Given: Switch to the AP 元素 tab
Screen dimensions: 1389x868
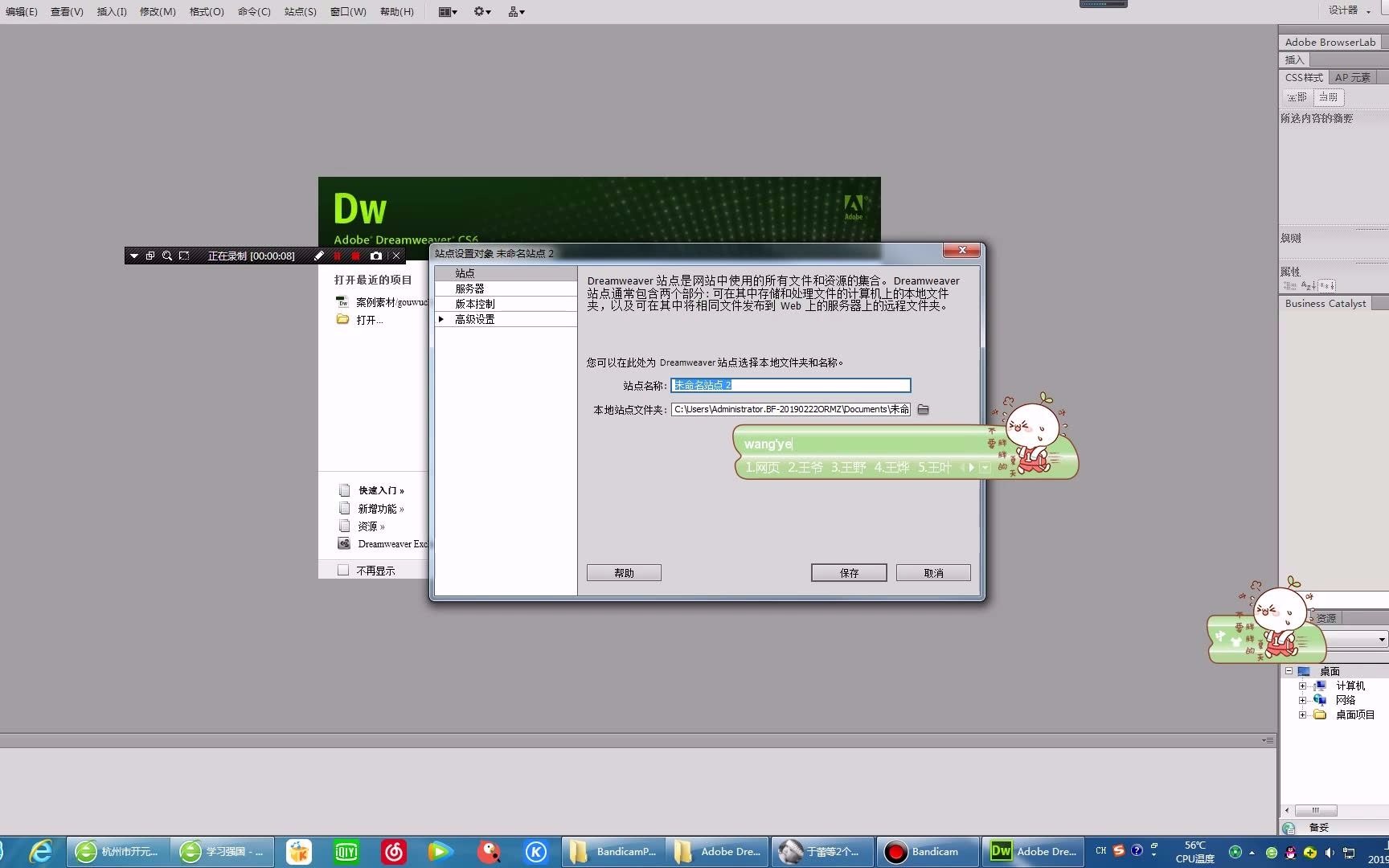Looking at the screenshot, I should tap(1352, 77).
